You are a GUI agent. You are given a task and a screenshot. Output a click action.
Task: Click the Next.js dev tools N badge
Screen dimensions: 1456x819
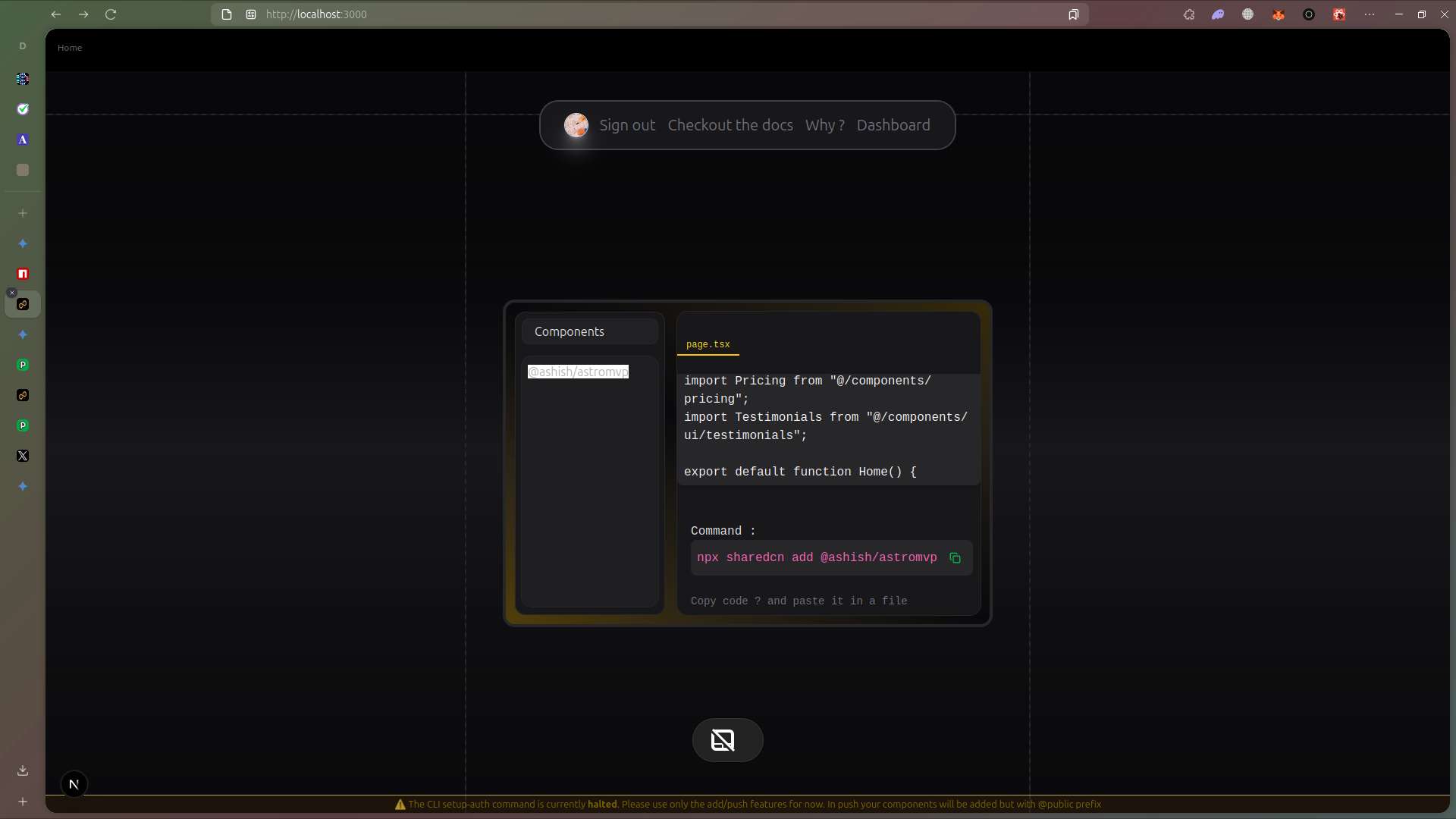click(74, 784)
